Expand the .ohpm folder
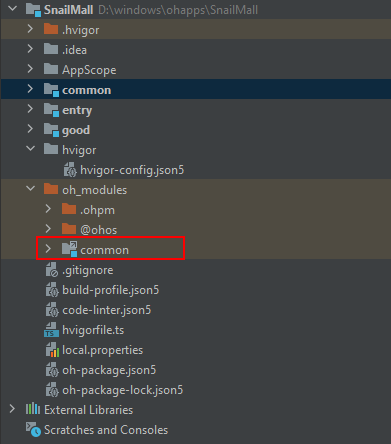Screen dimensions: 391x444 48,209
